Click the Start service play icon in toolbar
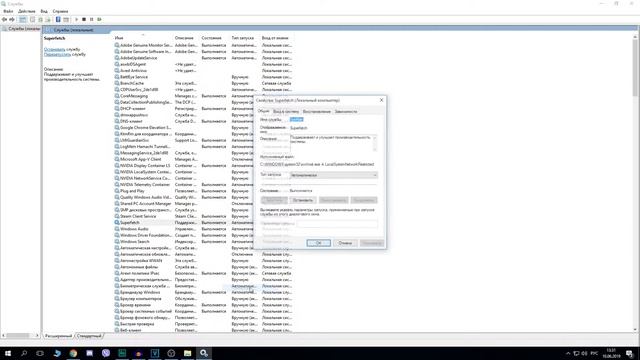The image size is (640, 360). 76,19
